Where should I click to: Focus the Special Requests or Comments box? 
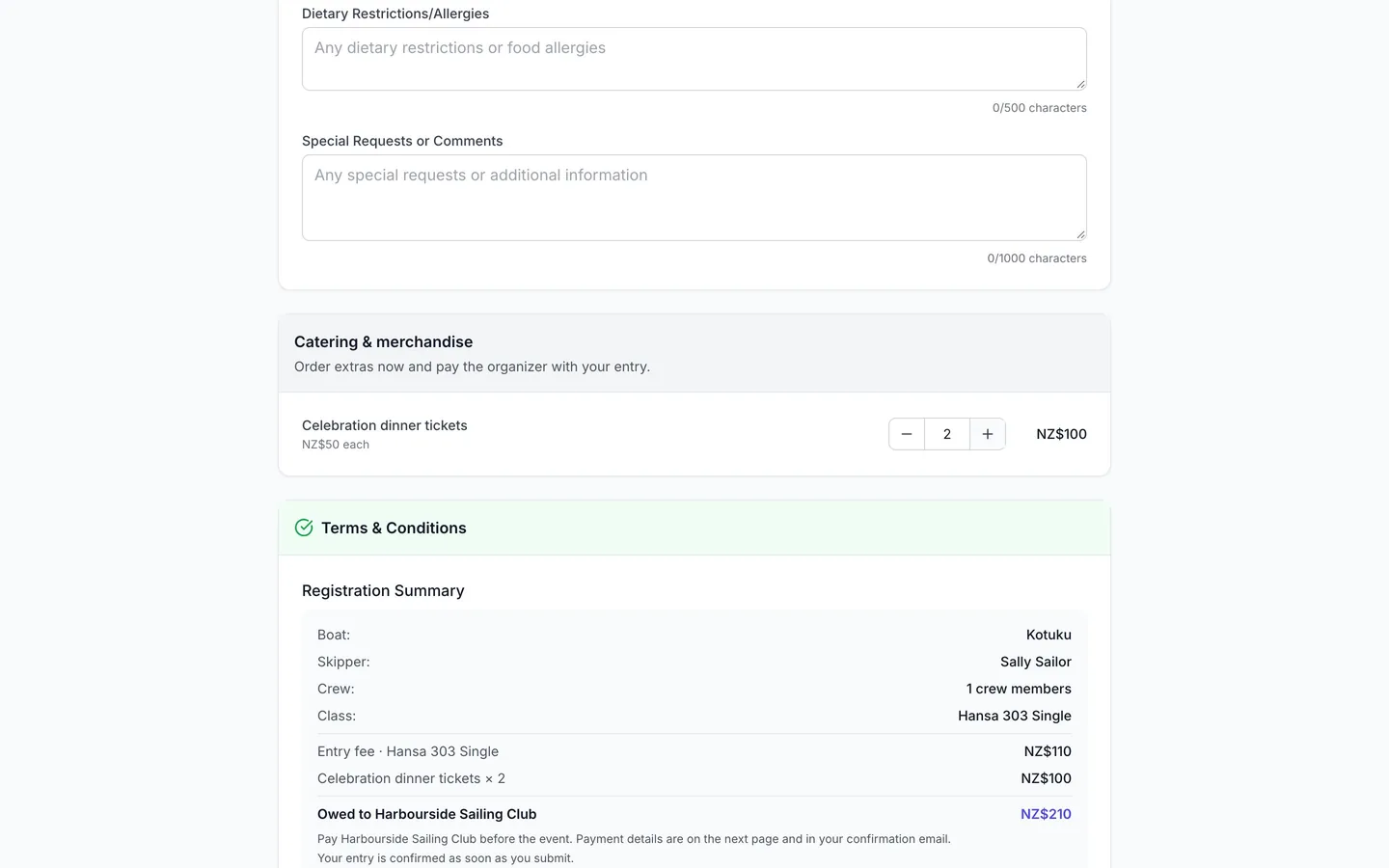694,198
